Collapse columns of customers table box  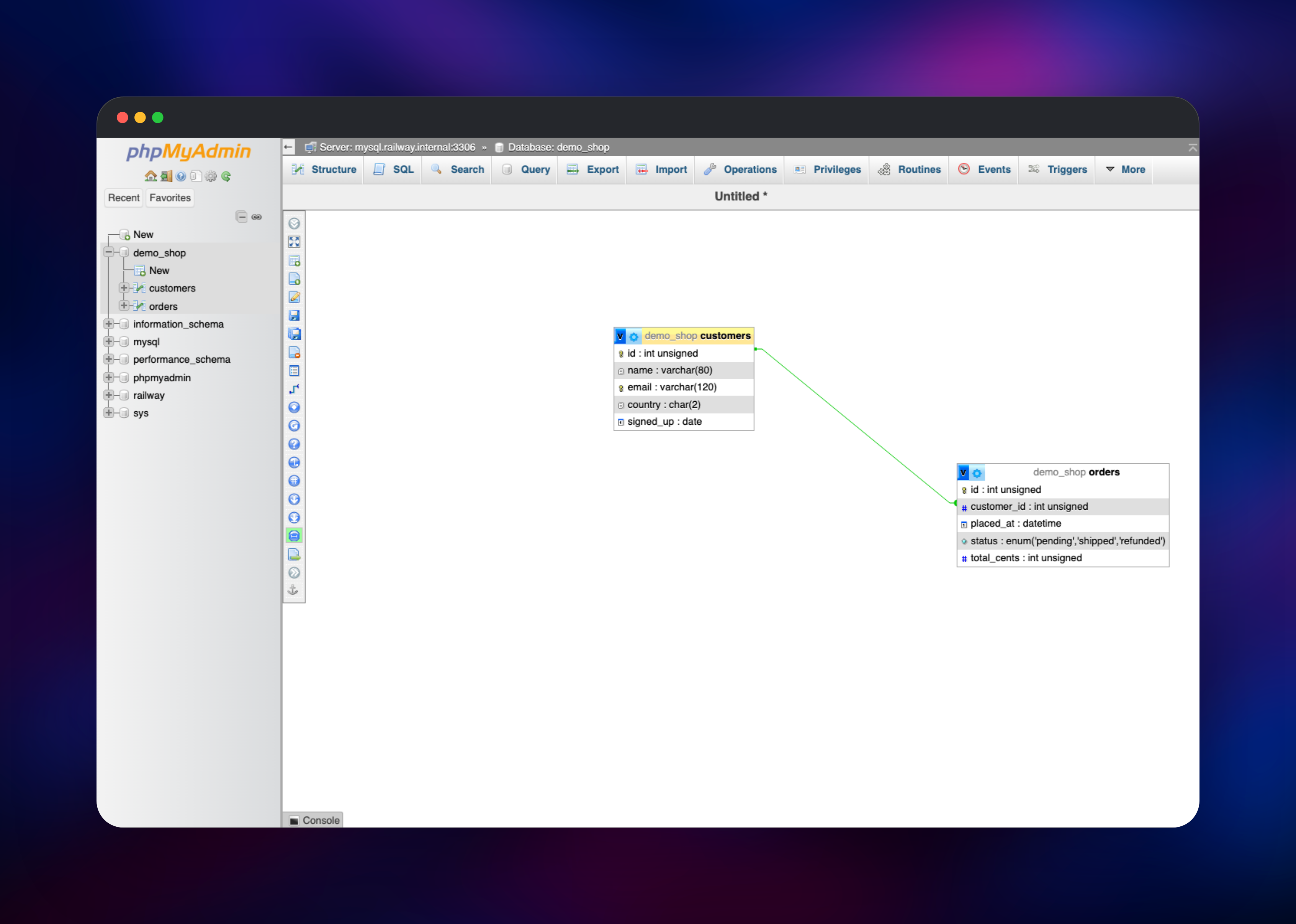[621, 336]
